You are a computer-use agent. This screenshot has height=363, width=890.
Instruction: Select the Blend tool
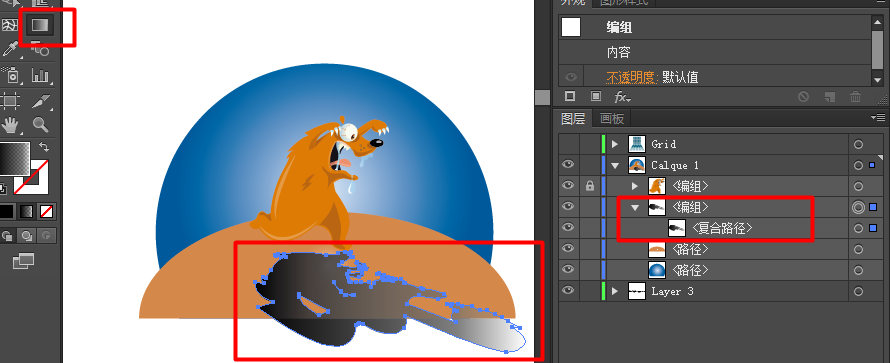(x=40, y=49)
